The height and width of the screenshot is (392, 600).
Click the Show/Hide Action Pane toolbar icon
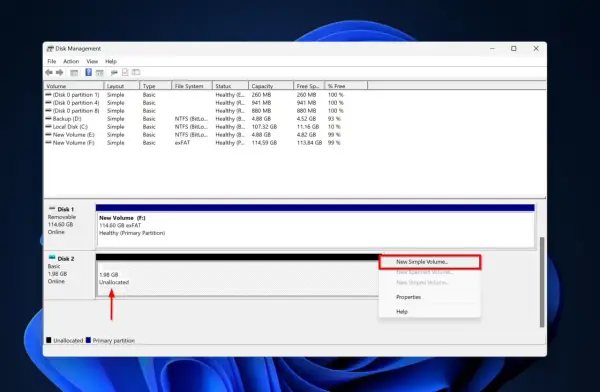click(99, 72)
